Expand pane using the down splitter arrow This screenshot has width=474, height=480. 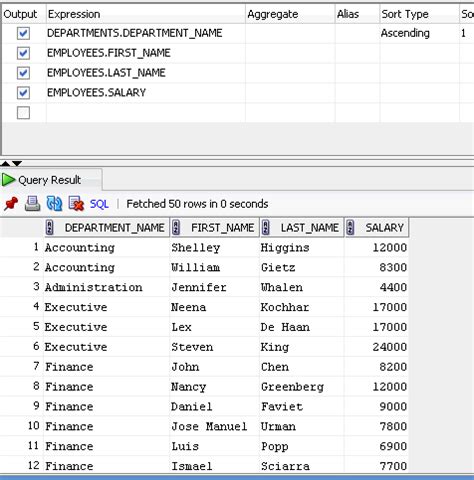tap(17, 163)
